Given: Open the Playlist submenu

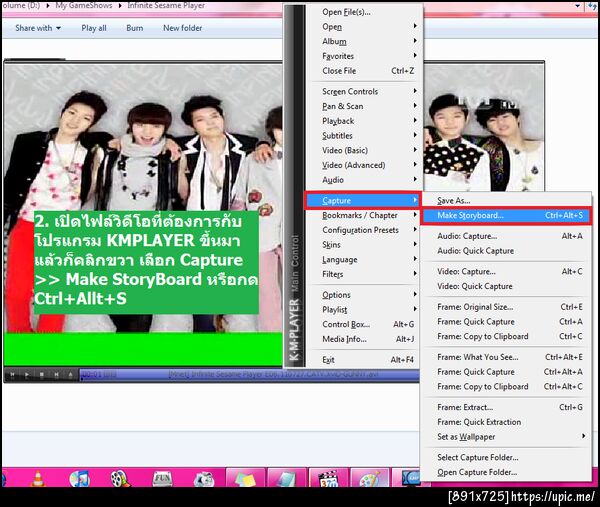Looking at the screenshot, I should pos(364,310).
